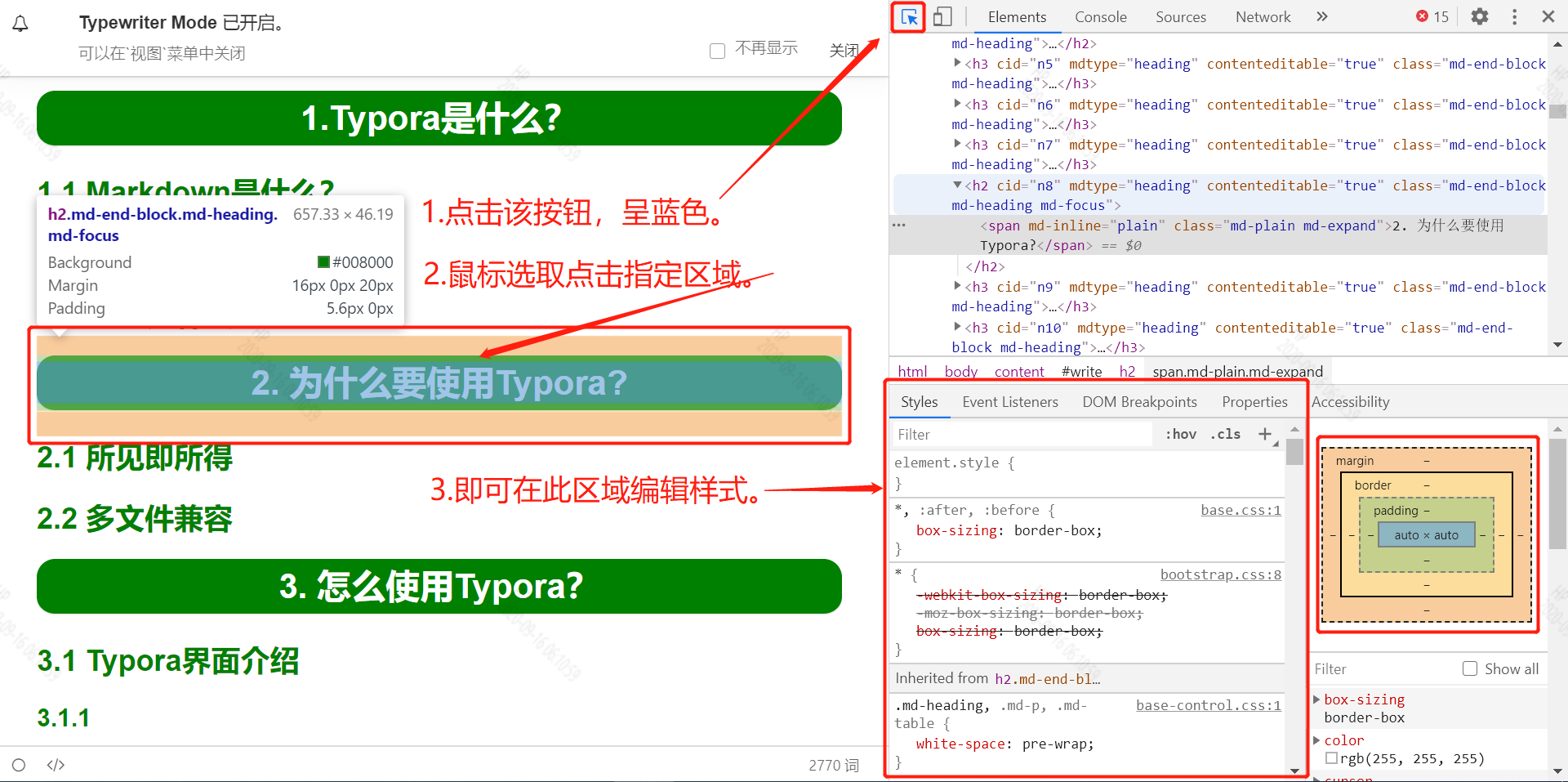Expand the h3 cid n7 node
Image resolution: width=1568 pixels, height=782 pixels.
957,144
